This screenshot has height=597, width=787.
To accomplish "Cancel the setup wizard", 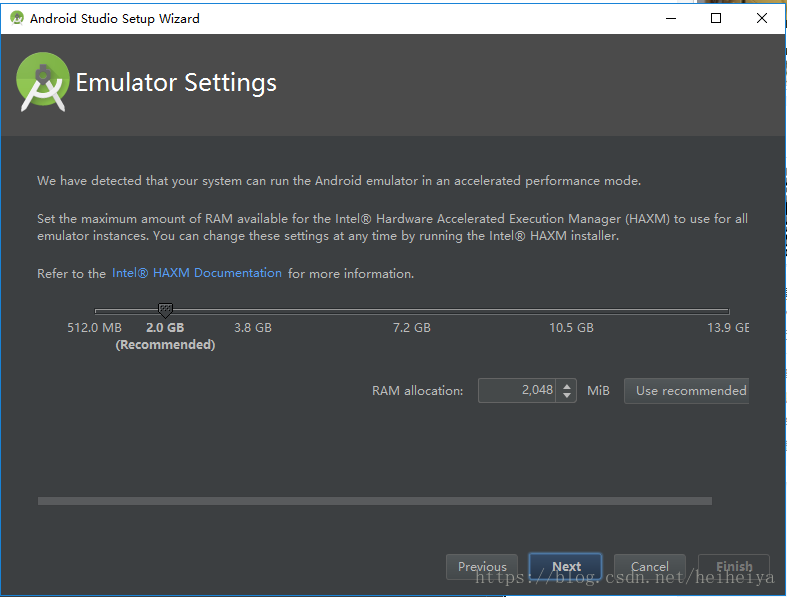I will pos(649,567).
